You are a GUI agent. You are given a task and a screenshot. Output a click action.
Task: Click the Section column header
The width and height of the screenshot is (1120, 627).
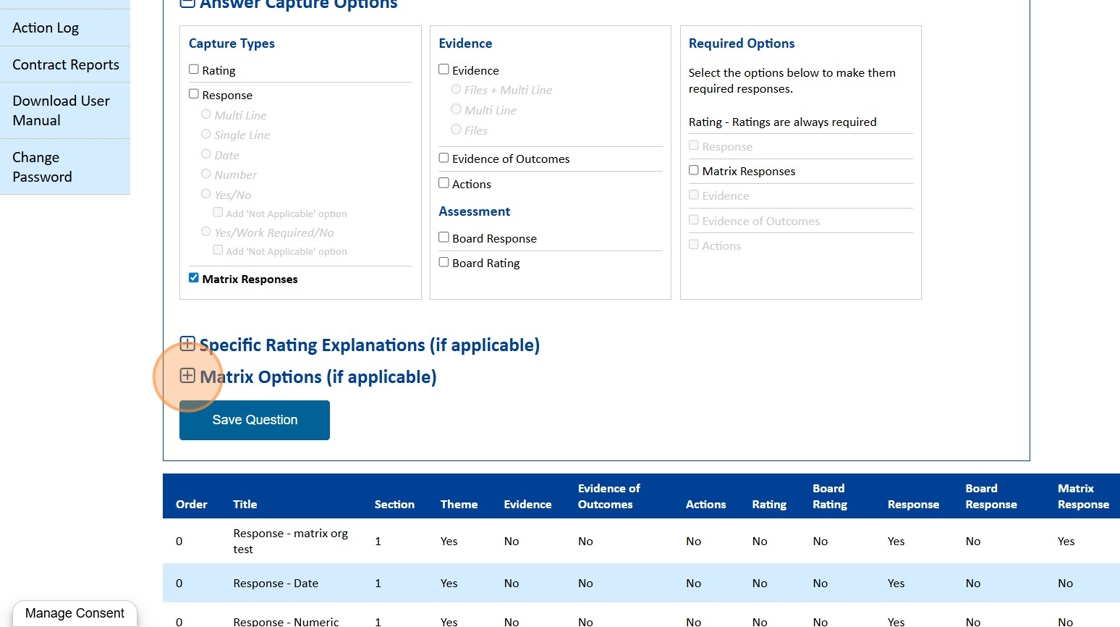(x=394, y=504)
